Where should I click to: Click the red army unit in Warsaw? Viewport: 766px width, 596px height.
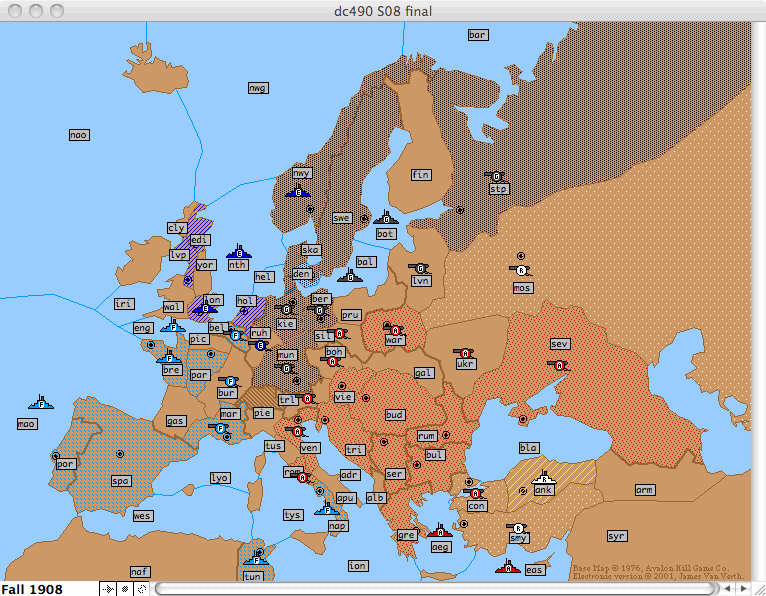coord(394,329)
